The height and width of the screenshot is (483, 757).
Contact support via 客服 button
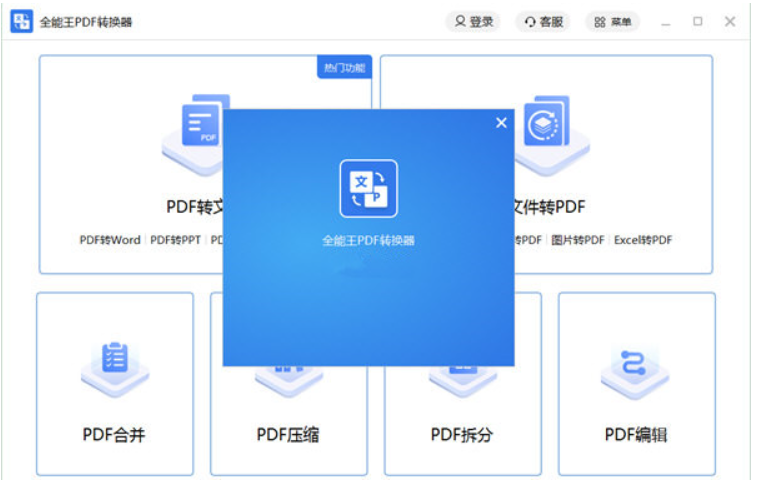[x=543, y=21]
